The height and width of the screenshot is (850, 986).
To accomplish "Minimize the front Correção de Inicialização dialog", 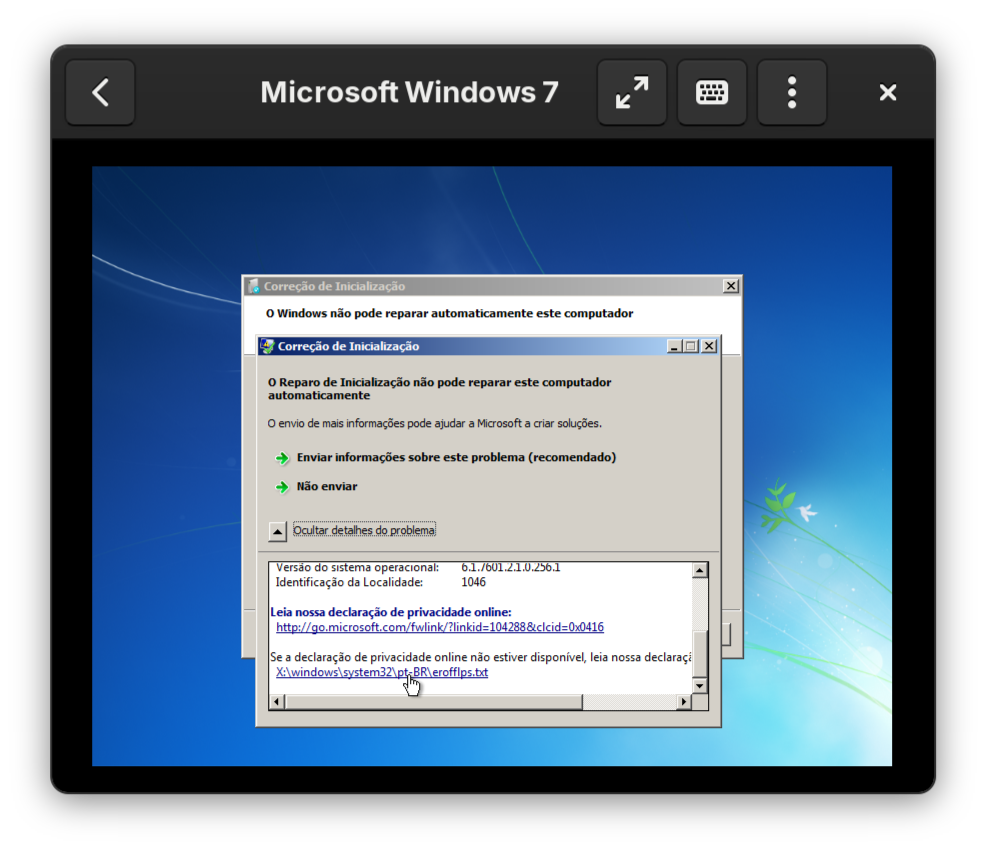I will [x=674, y=346].
